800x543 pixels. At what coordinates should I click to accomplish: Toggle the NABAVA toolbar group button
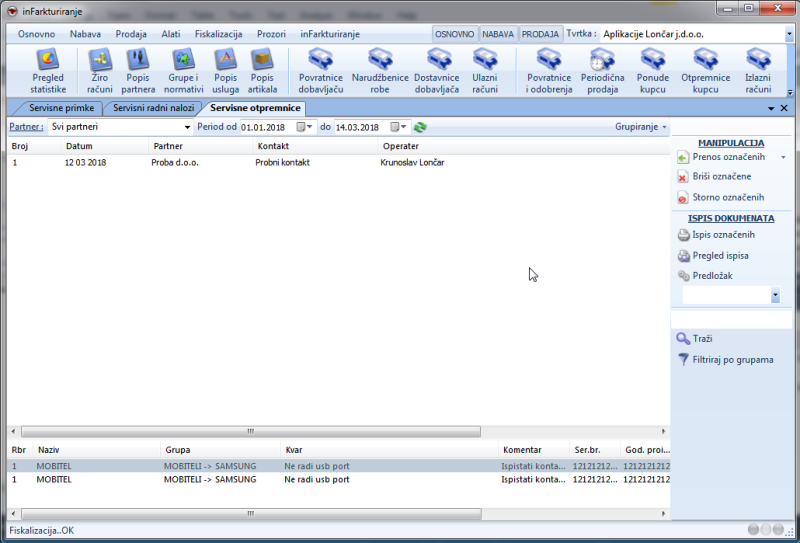pyautogui.click(x=498, y=34)
